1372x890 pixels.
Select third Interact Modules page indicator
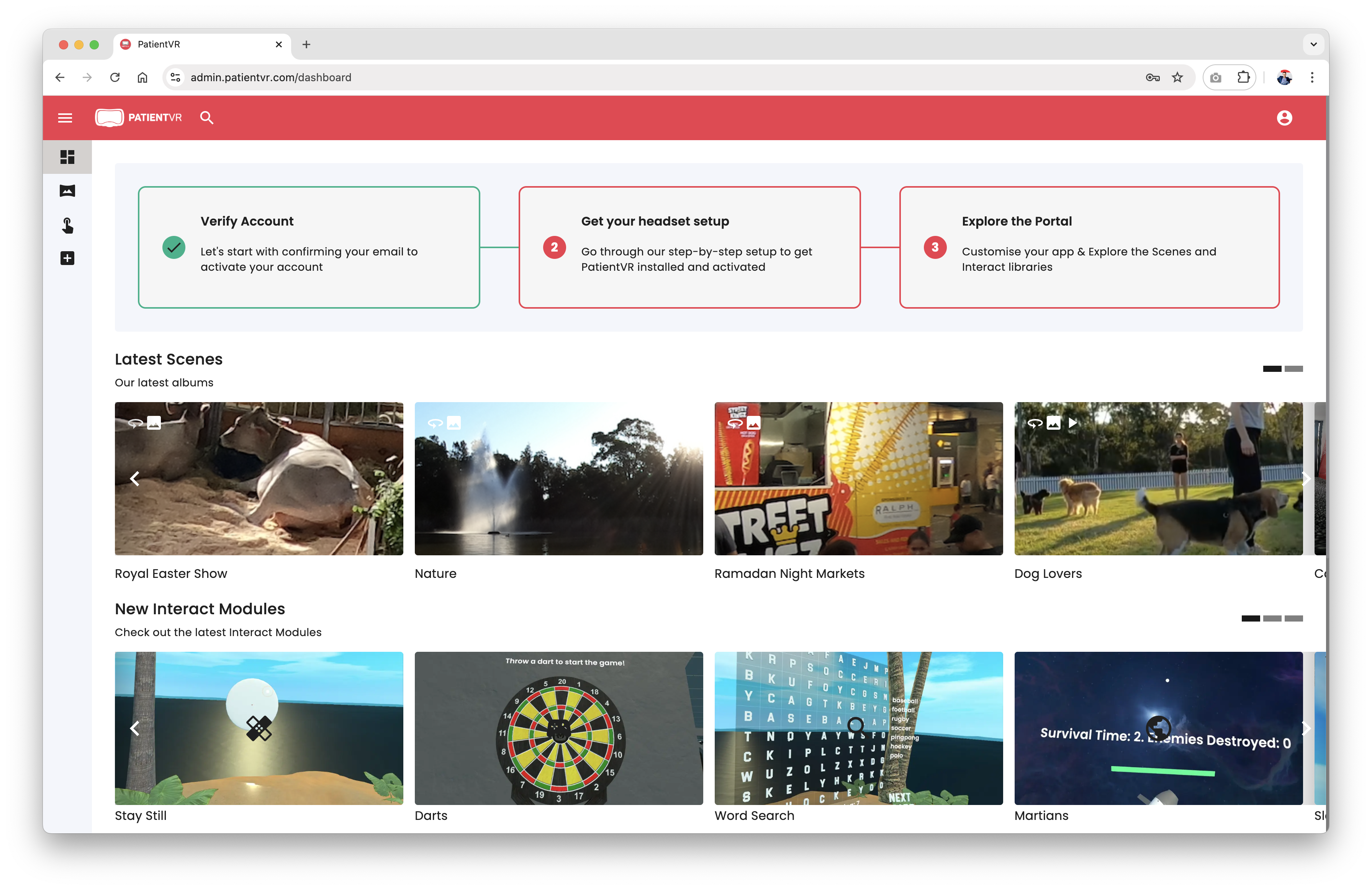pos(1293,618)
